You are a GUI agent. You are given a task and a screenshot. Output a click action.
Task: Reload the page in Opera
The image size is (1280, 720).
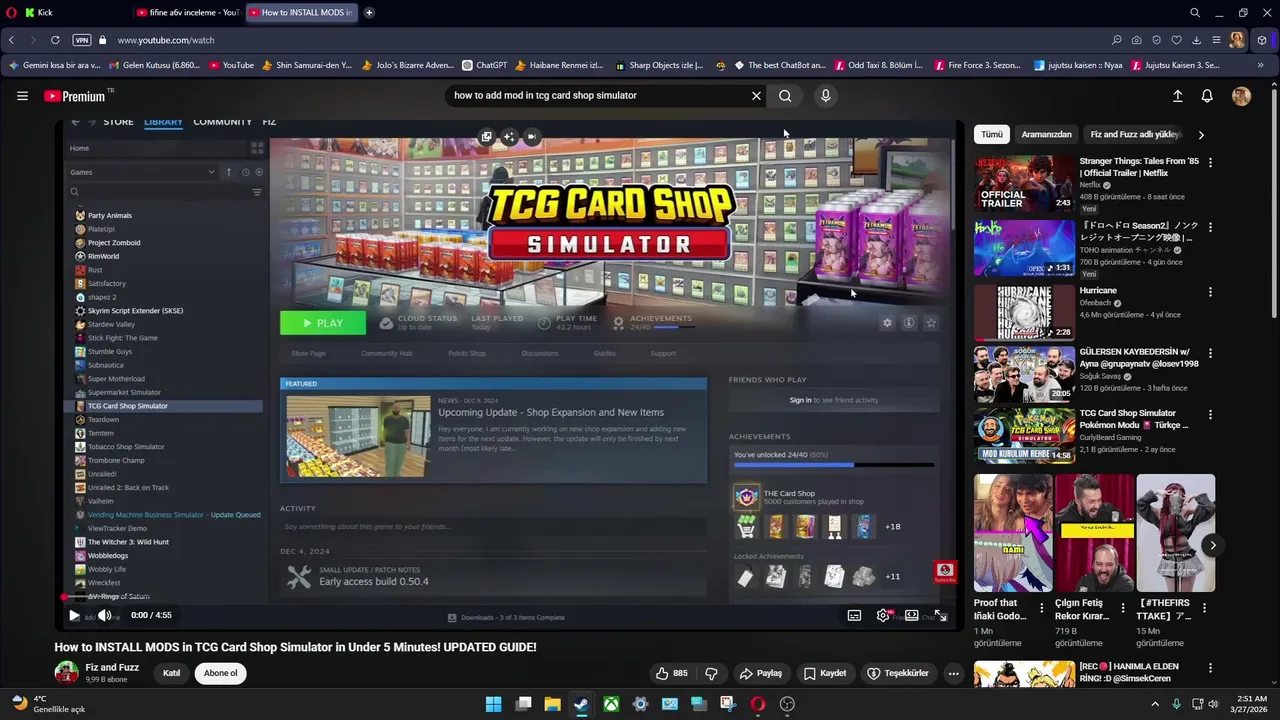pos(55,40)
